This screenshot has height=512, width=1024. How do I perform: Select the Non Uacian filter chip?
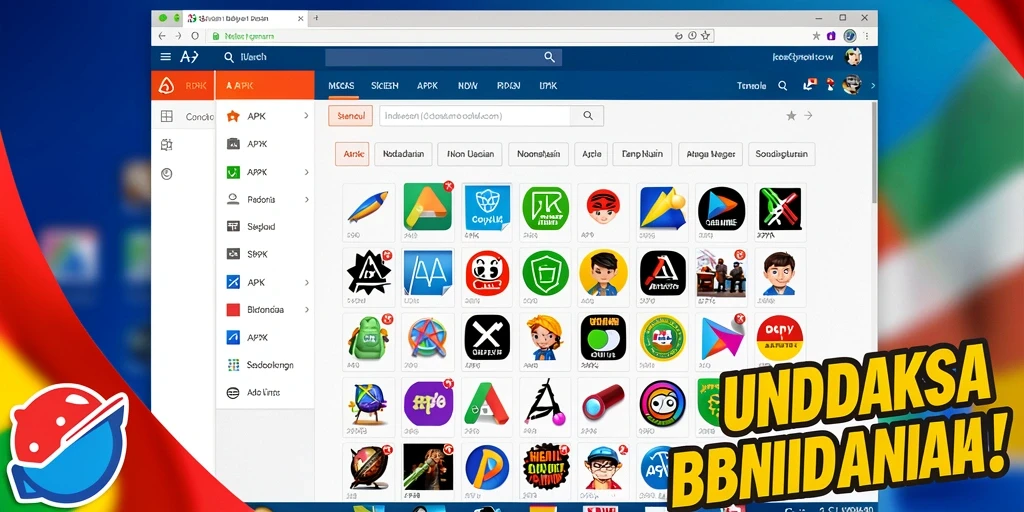click(x=470, y=154)
